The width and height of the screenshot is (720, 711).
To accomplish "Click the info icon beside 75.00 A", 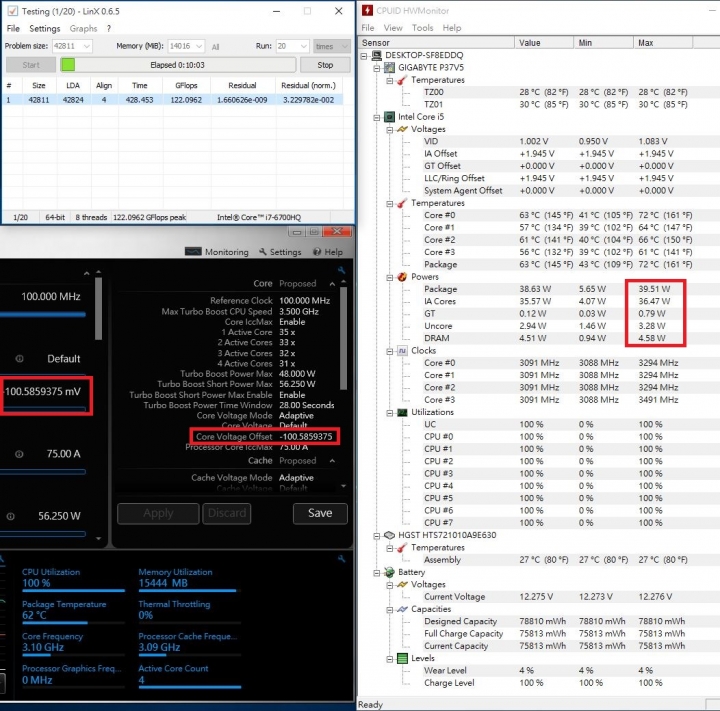I will pyautogui.click(x=19, y=454).
